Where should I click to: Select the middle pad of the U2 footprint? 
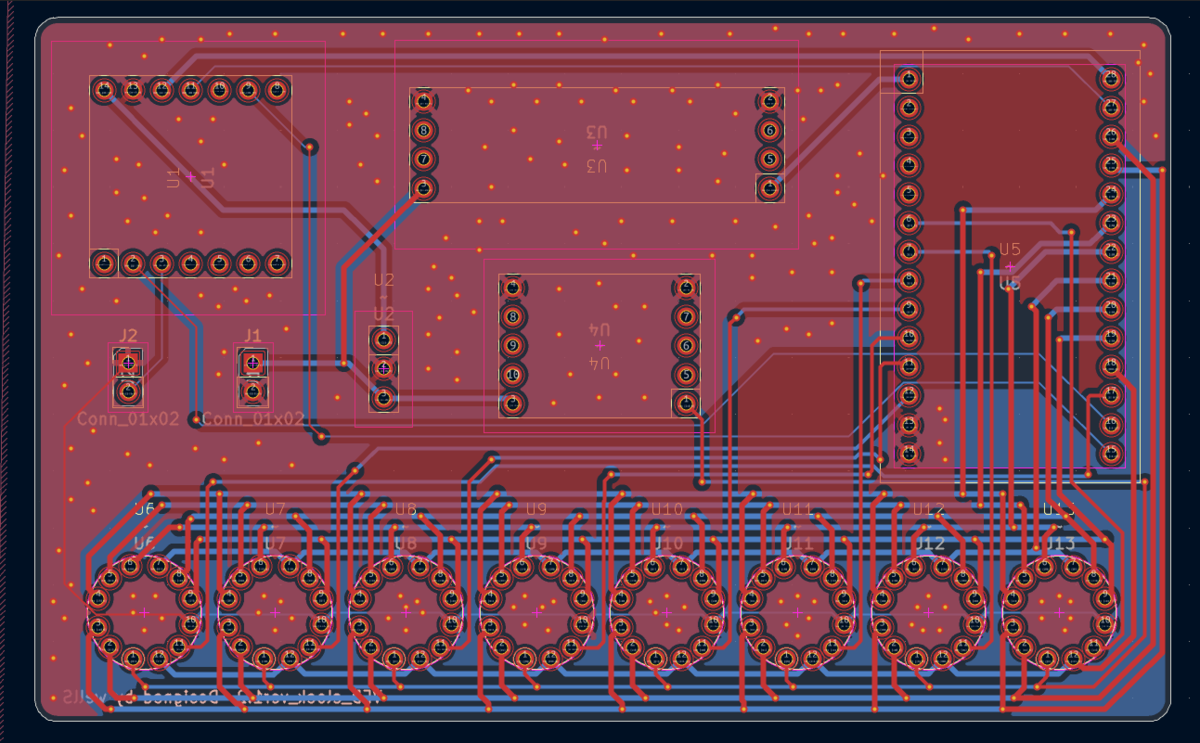[384, 369]
